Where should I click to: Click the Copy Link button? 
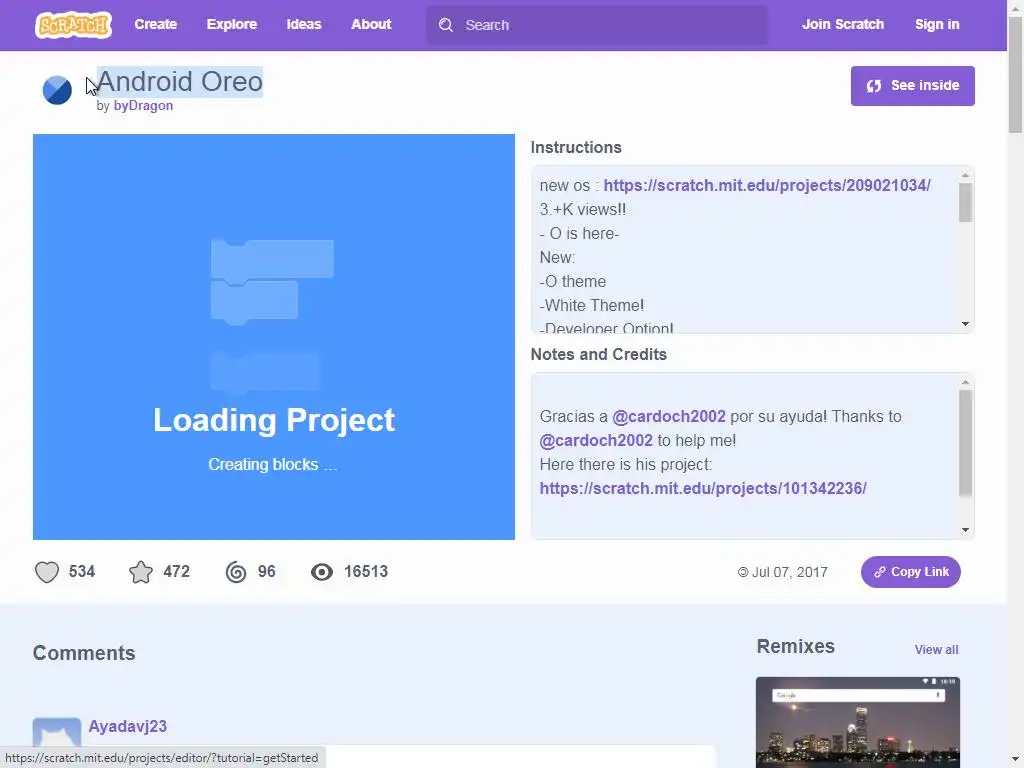(910, 572)
